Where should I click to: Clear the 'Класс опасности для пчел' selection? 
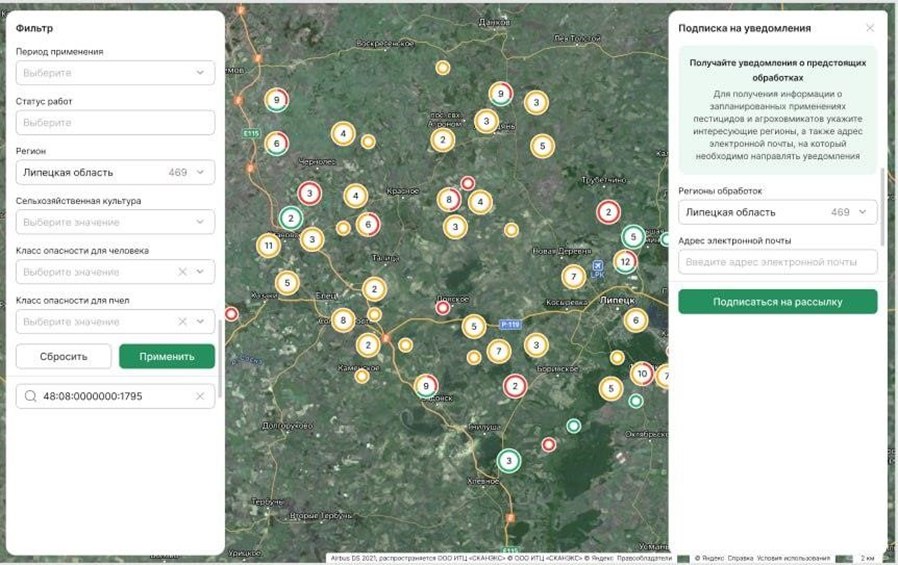[x=182, y=322]
